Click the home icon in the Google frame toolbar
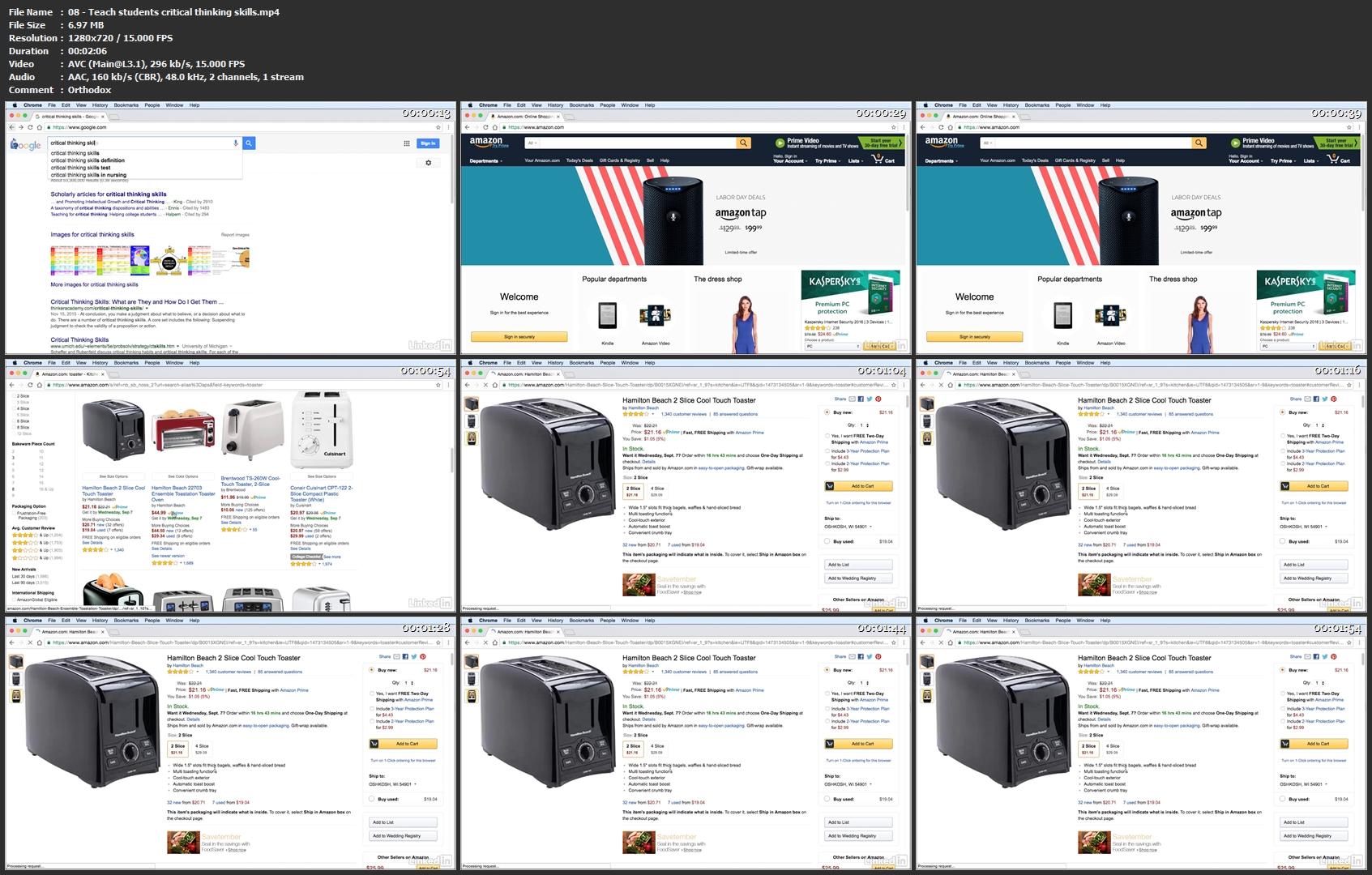 (40, 127)
